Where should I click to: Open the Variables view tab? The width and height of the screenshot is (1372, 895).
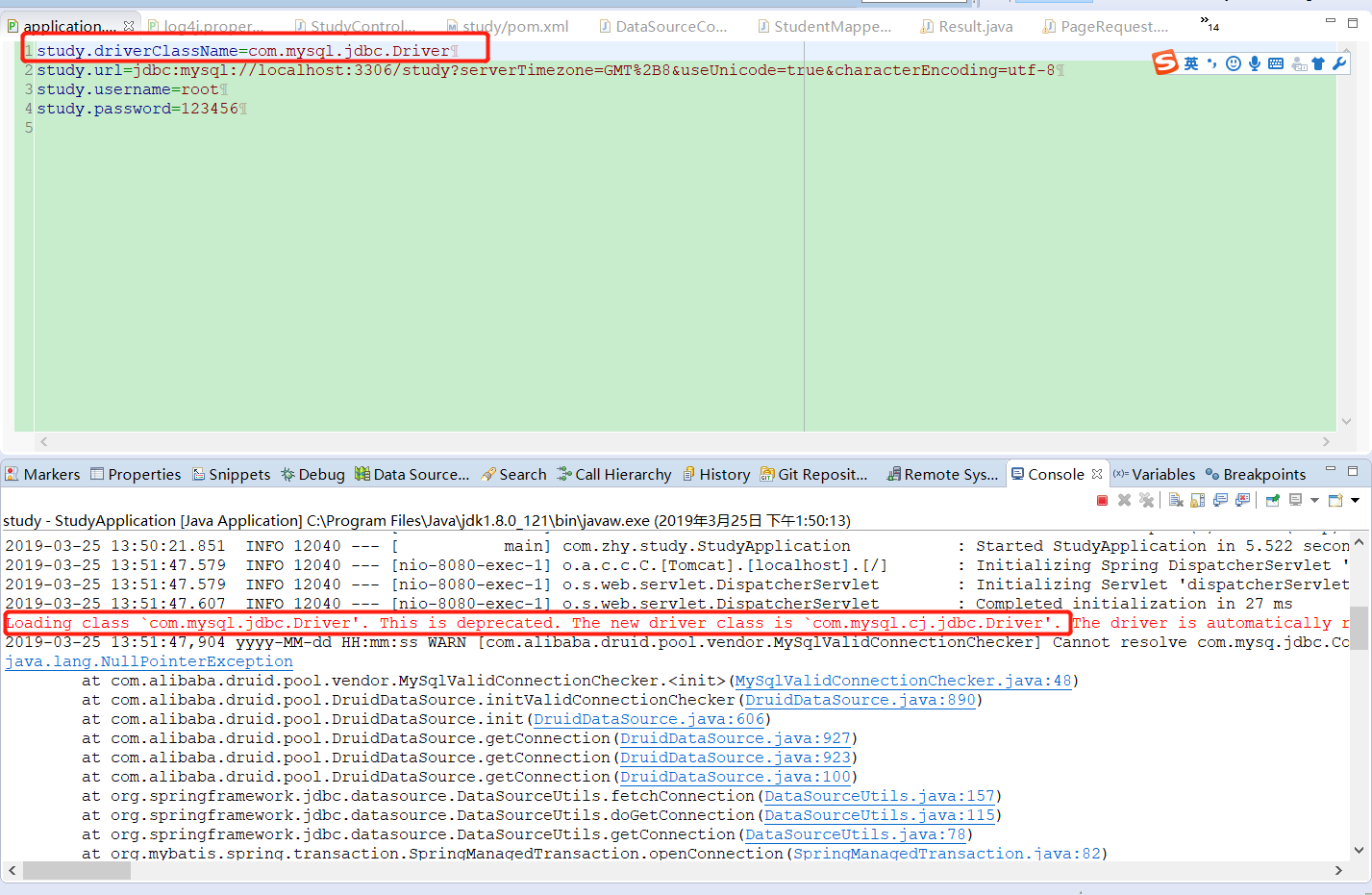point(1155,474)
